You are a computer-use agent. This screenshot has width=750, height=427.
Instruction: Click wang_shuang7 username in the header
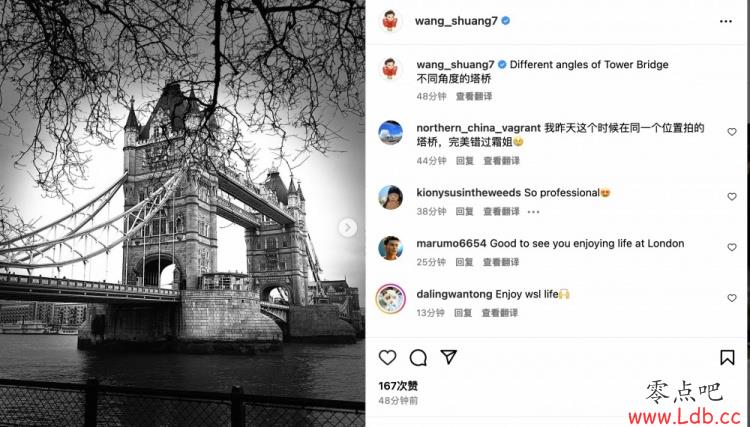[456, 21]
